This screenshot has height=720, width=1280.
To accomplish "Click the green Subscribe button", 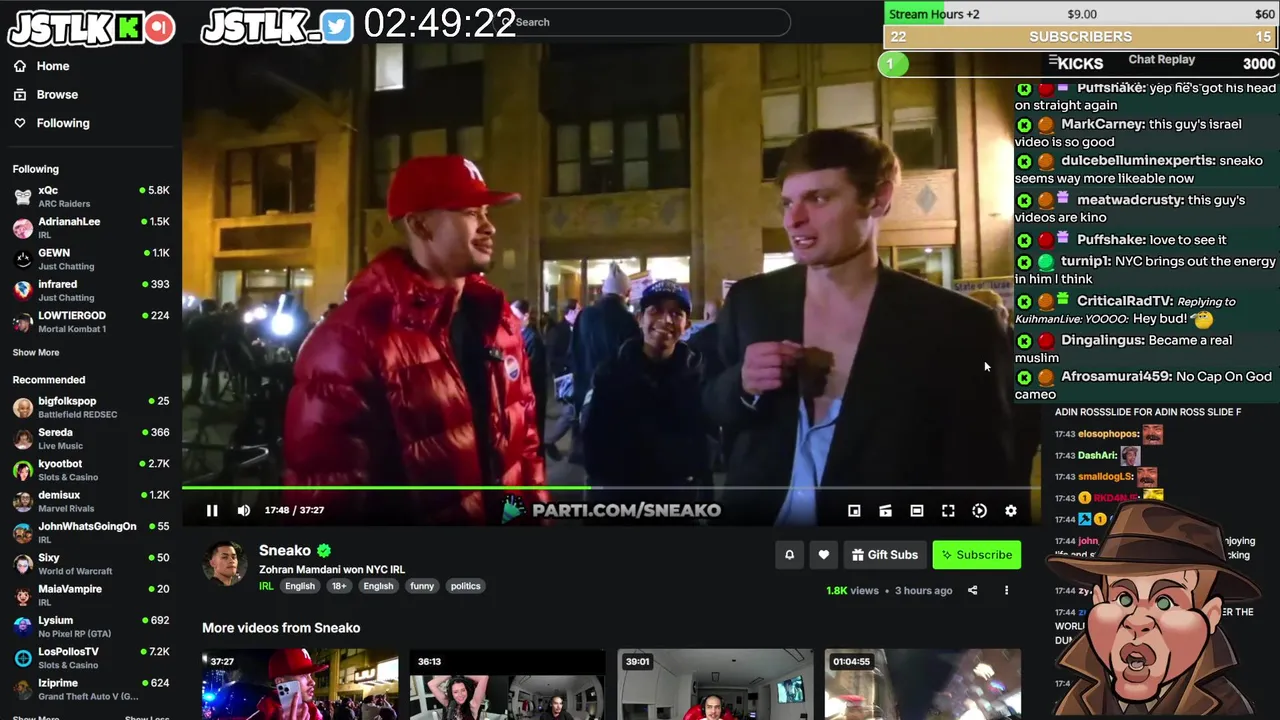I will [x=976, y=555].
